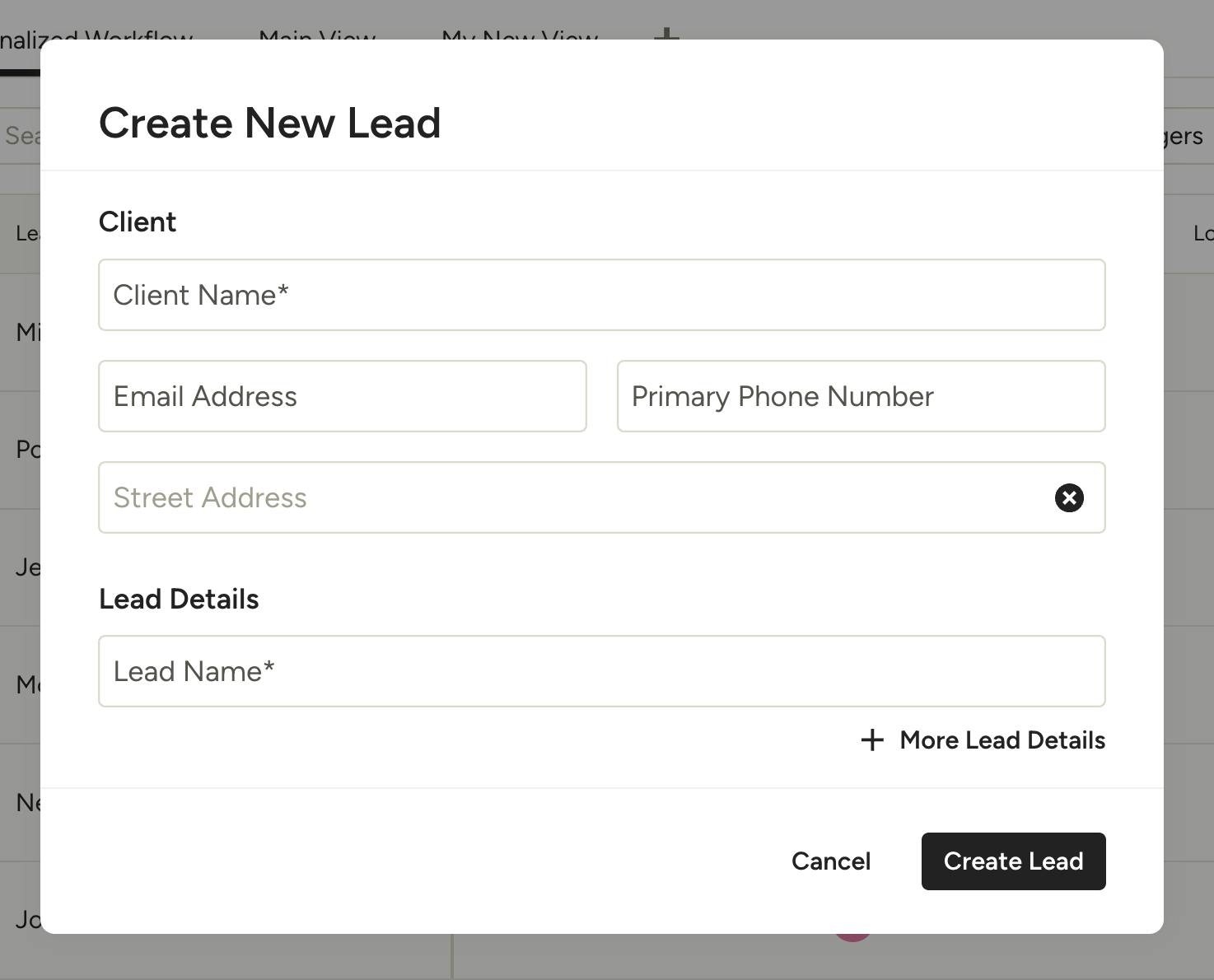1214x980 pixels.
Task: Click into the Email Address input
Action: coord(342,396)
